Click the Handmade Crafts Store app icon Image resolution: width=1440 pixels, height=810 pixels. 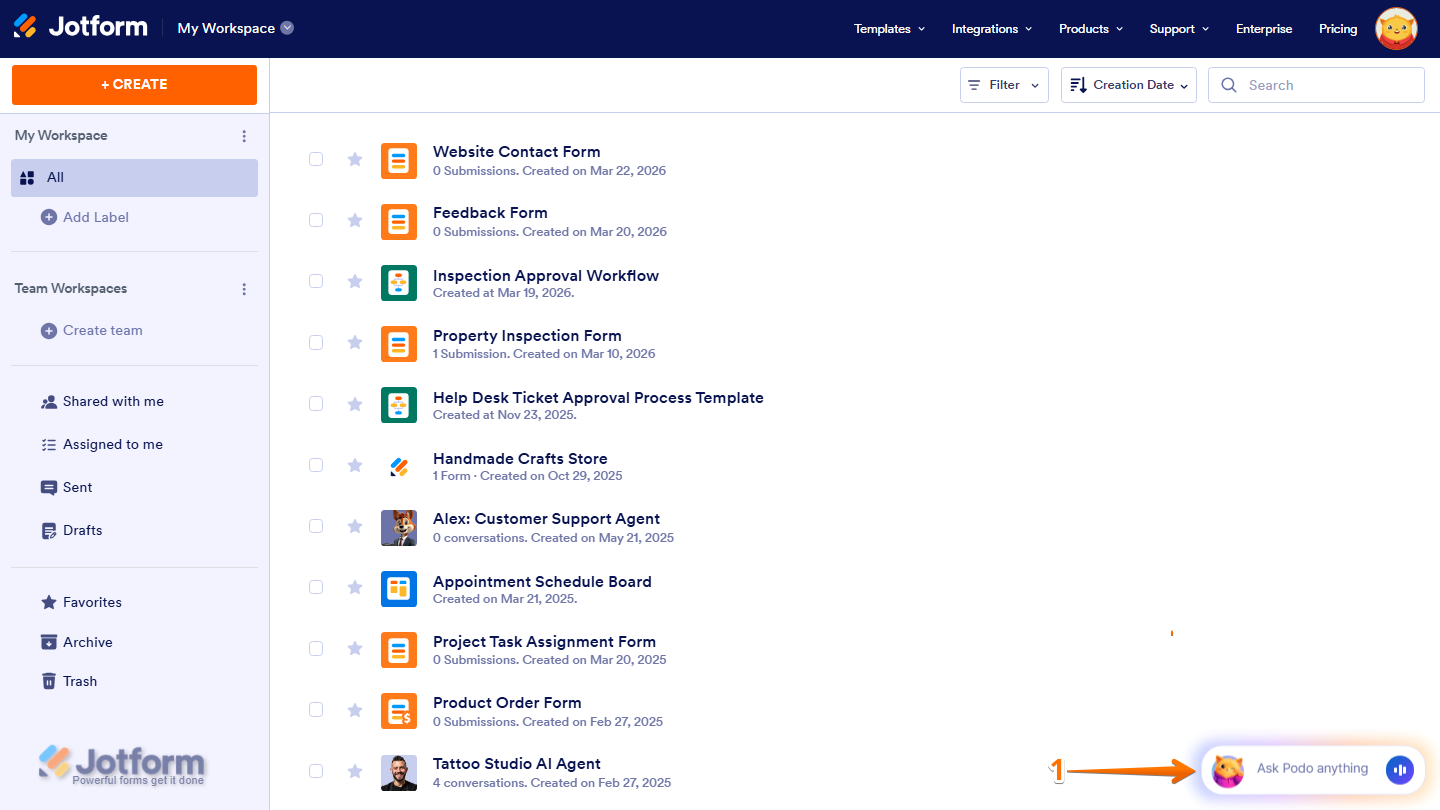pyautogui.click(x=399, y=465)
